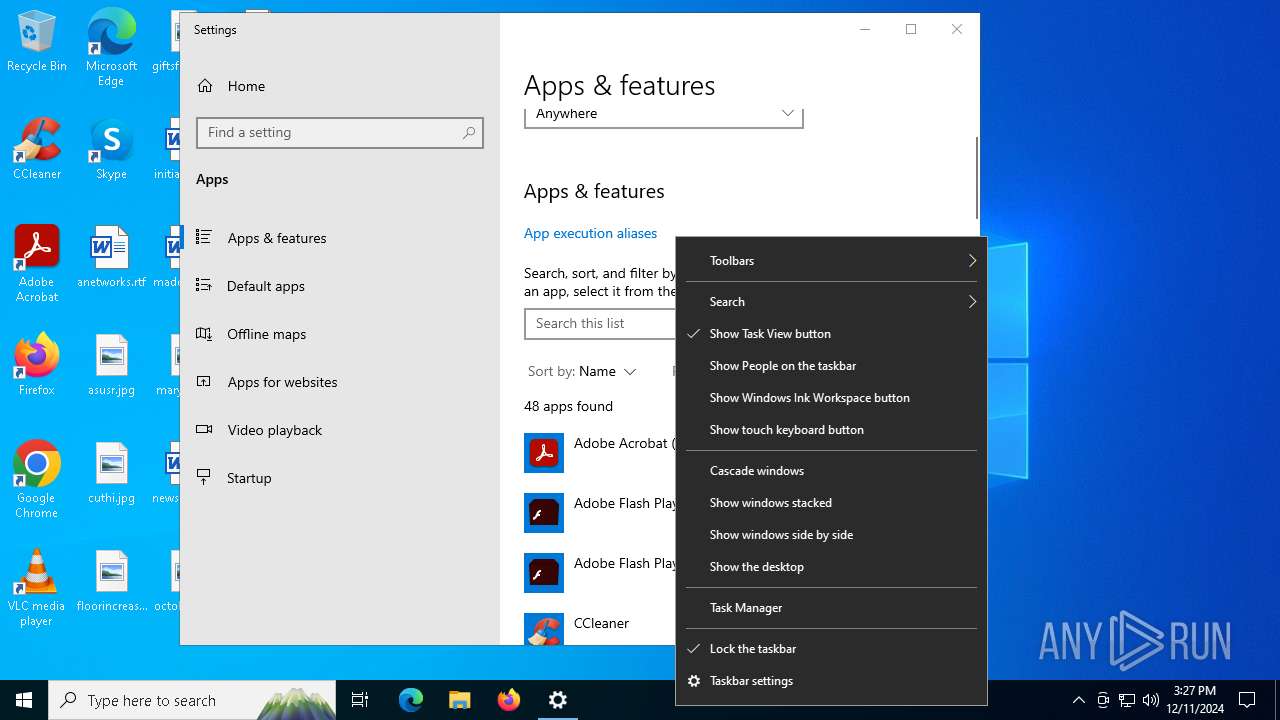This screenshot has width=1280, height=720.
Task: Click the CCleaner app icon in list
Action: tap(544, 629)
